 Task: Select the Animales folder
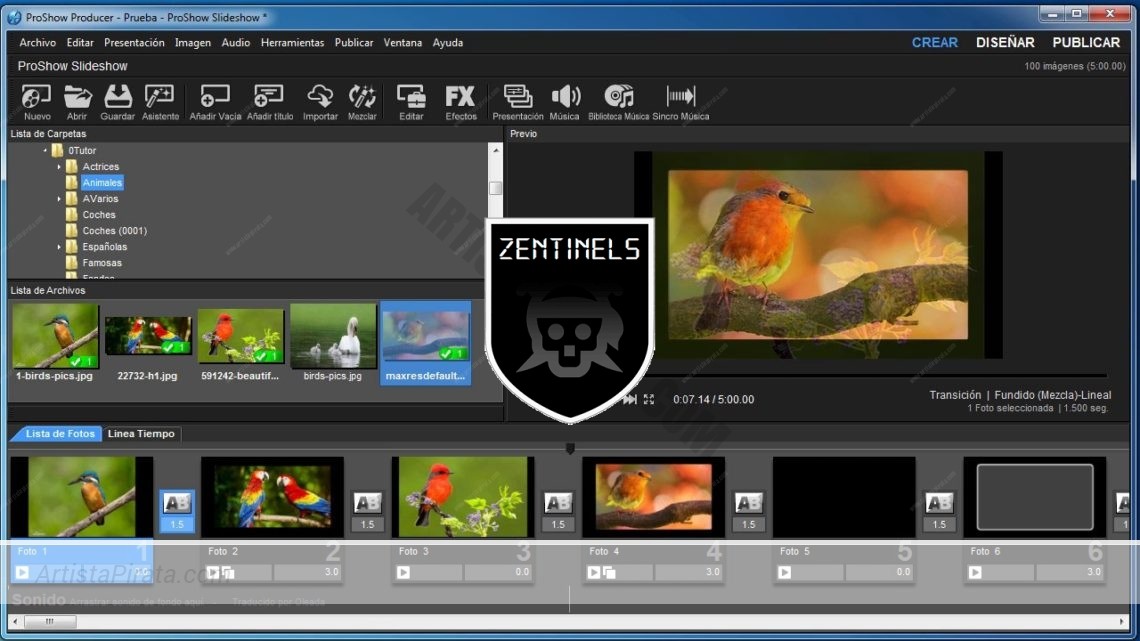[x=102, y=182]
